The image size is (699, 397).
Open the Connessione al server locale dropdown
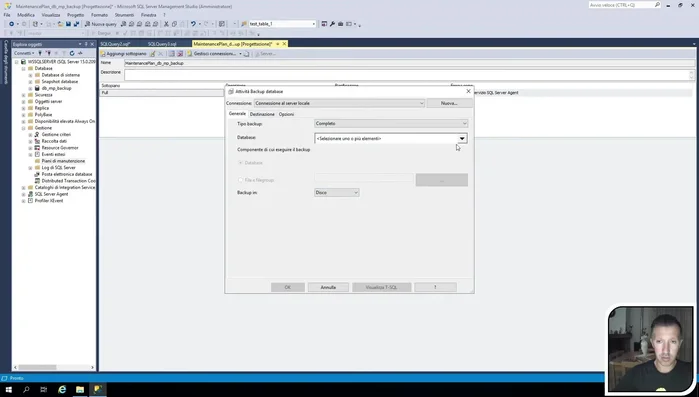coord(339,103)
